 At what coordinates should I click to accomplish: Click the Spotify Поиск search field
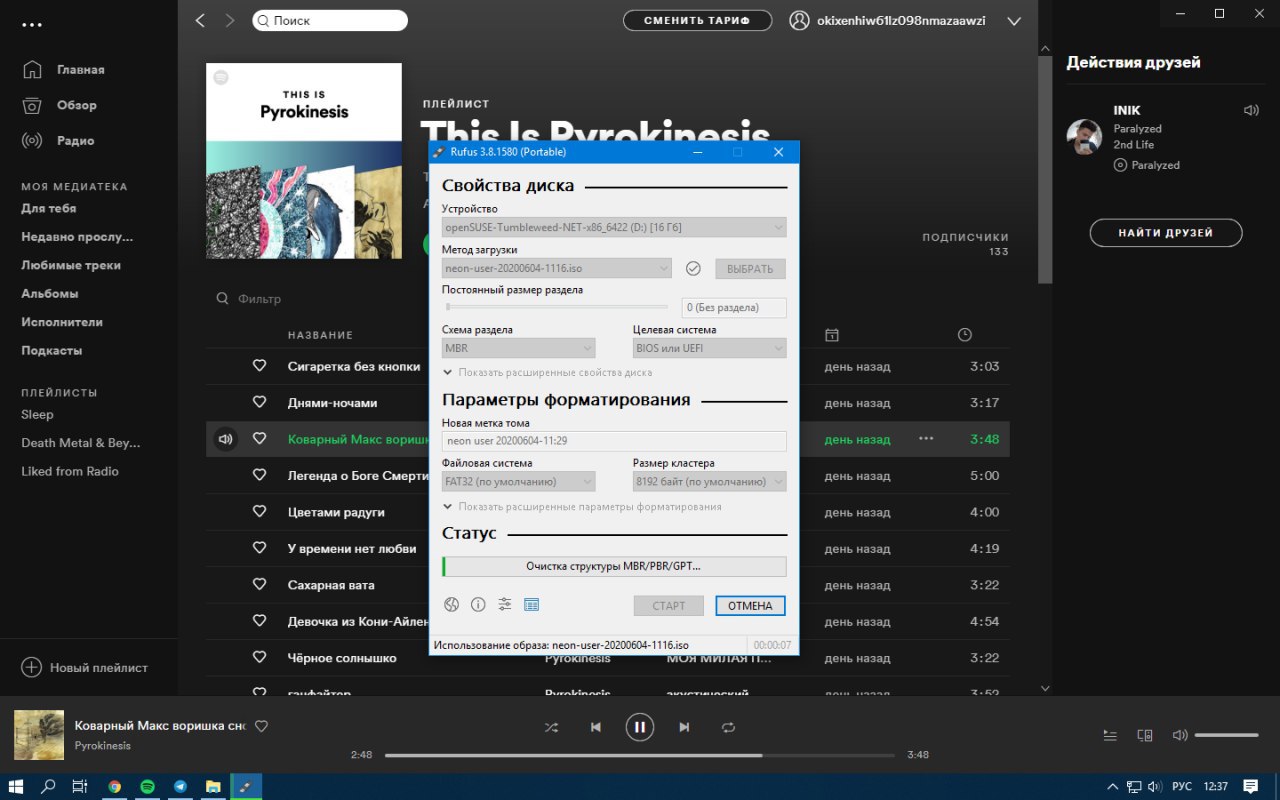(330, 20)
